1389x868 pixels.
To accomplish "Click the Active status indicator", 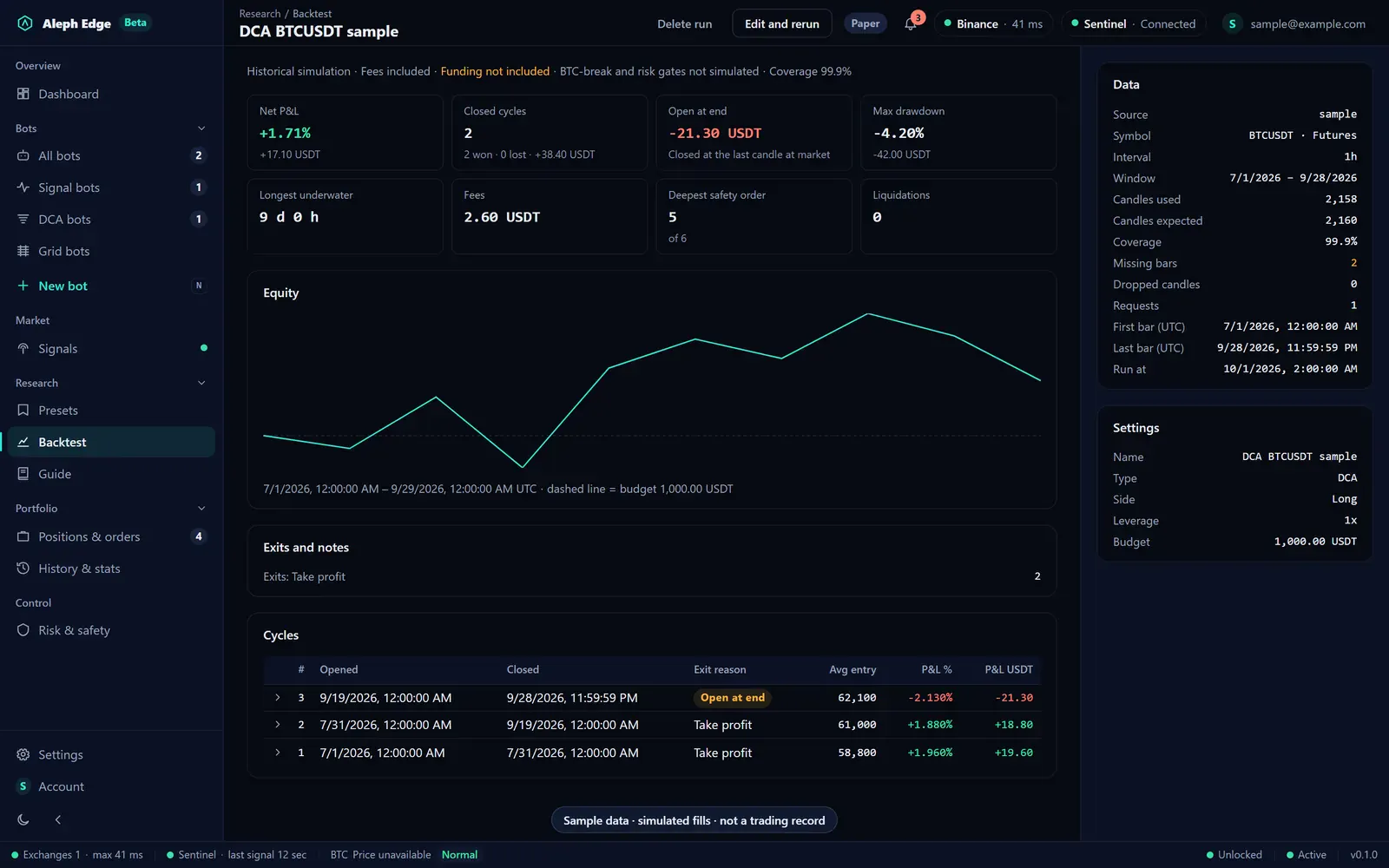I will tap(1306, 855).
